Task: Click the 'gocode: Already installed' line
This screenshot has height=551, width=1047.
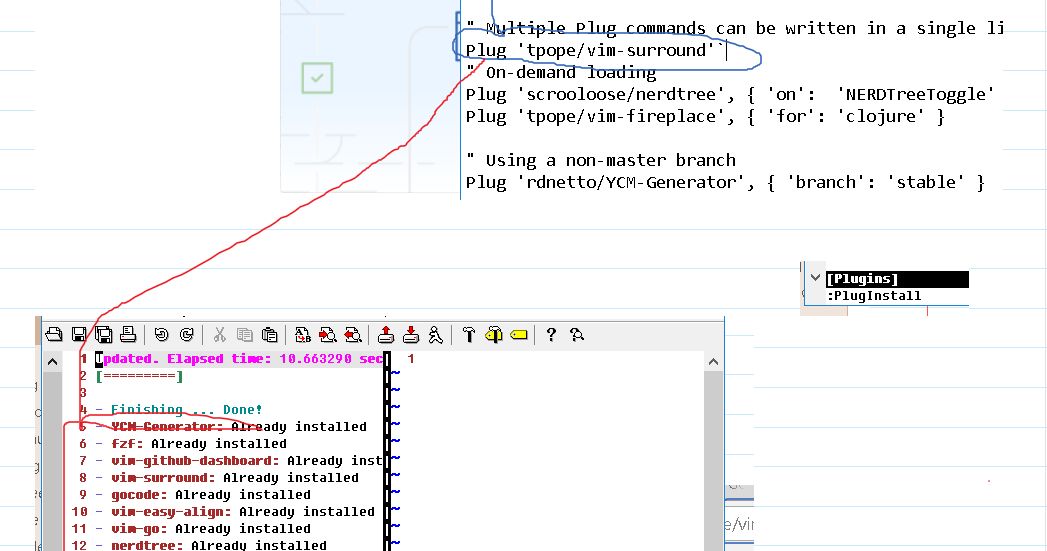Action: pyautogui.click(x=203, y=494)
